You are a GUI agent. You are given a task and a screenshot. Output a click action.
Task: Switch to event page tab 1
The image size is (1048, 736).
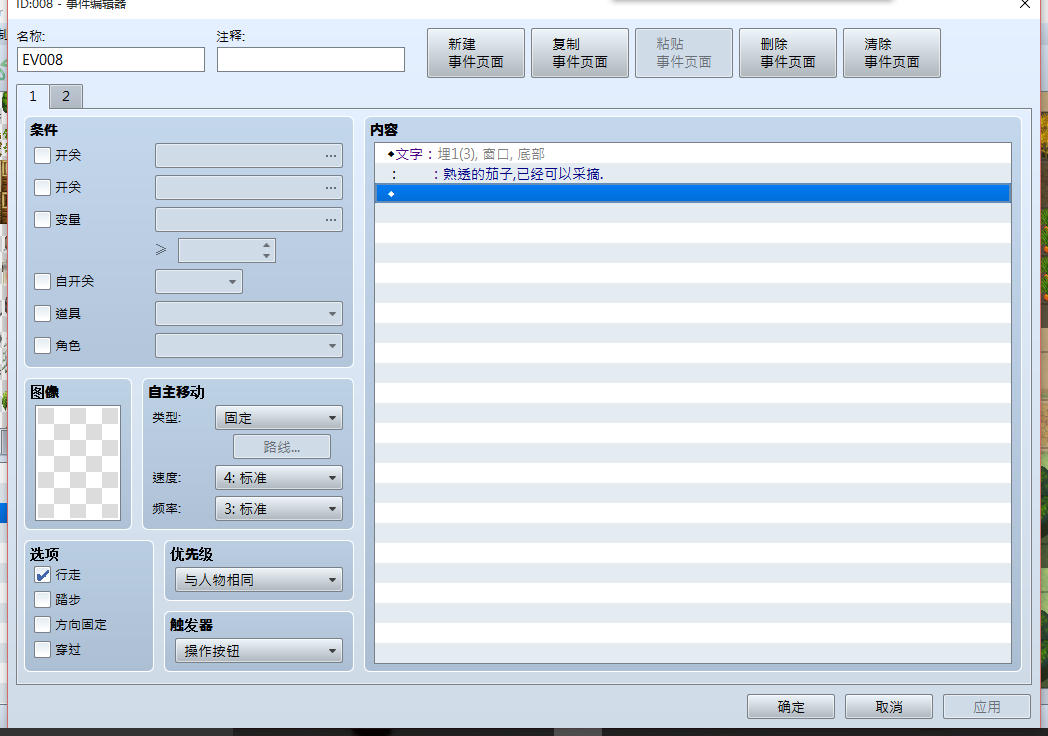pyautogui.click(x=33, y=96)
